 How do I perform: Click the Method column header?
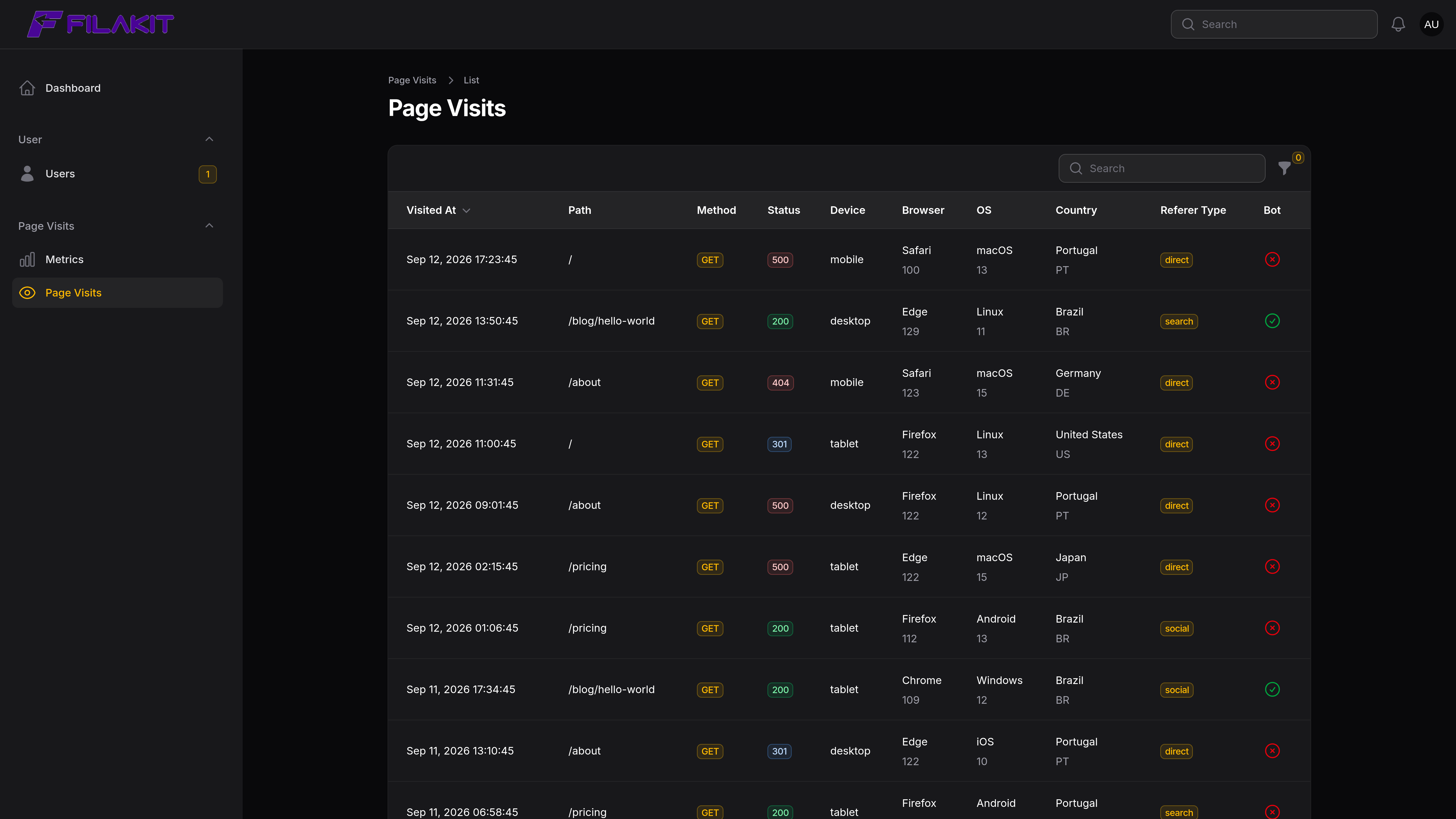(716, 210)
